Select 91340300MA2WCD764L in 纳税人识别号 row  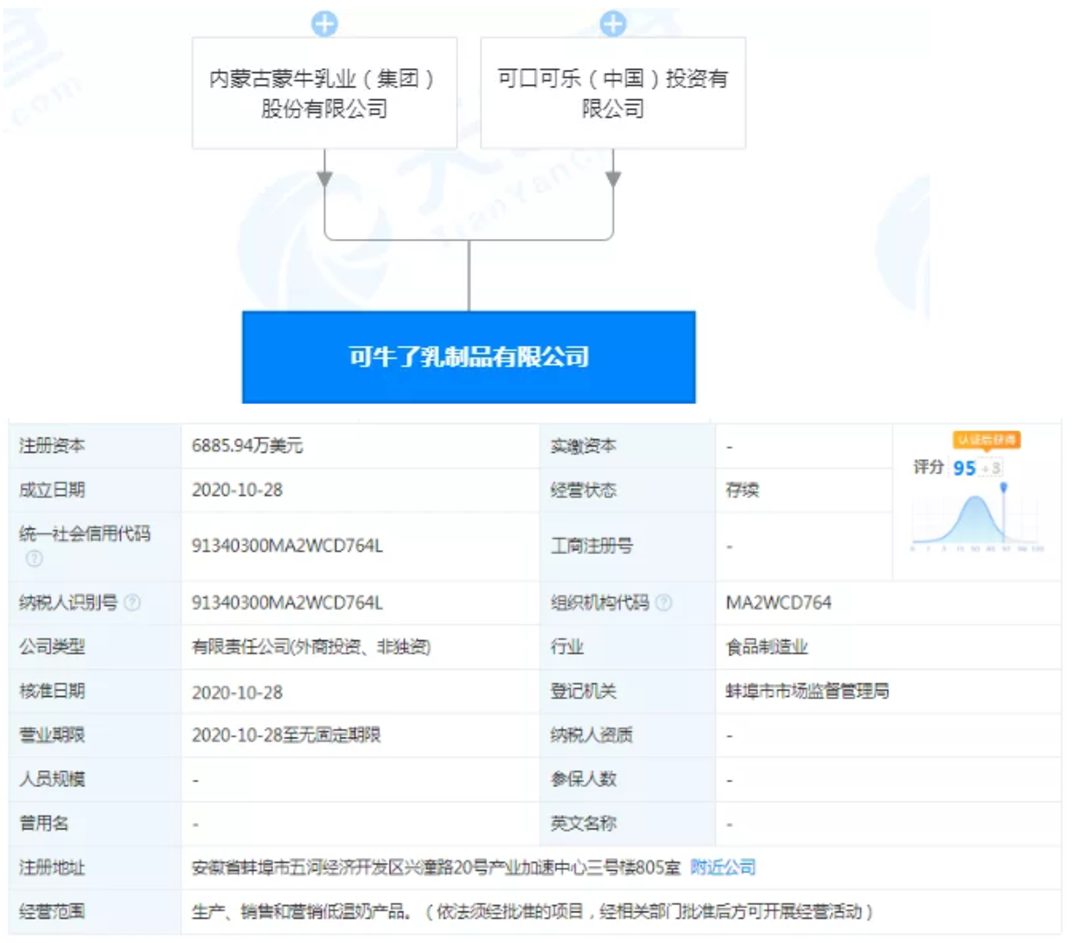click(287, 603)
